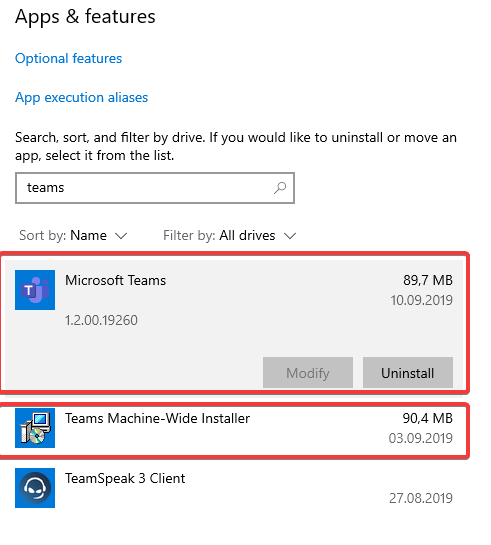The width and height of the screenshot is (491, 545).
Task: Click the TeamSpeak 3 Client icon
Action: [x=35, y=488]
